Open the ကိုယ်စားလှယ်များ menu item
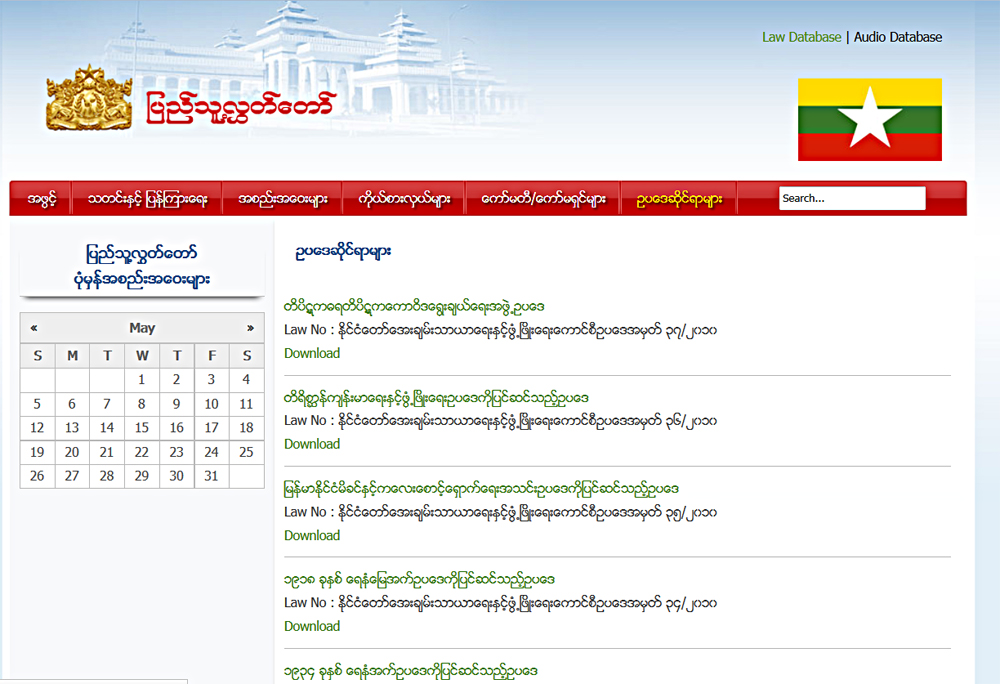The image size is (1000, 684). point(404,199)
